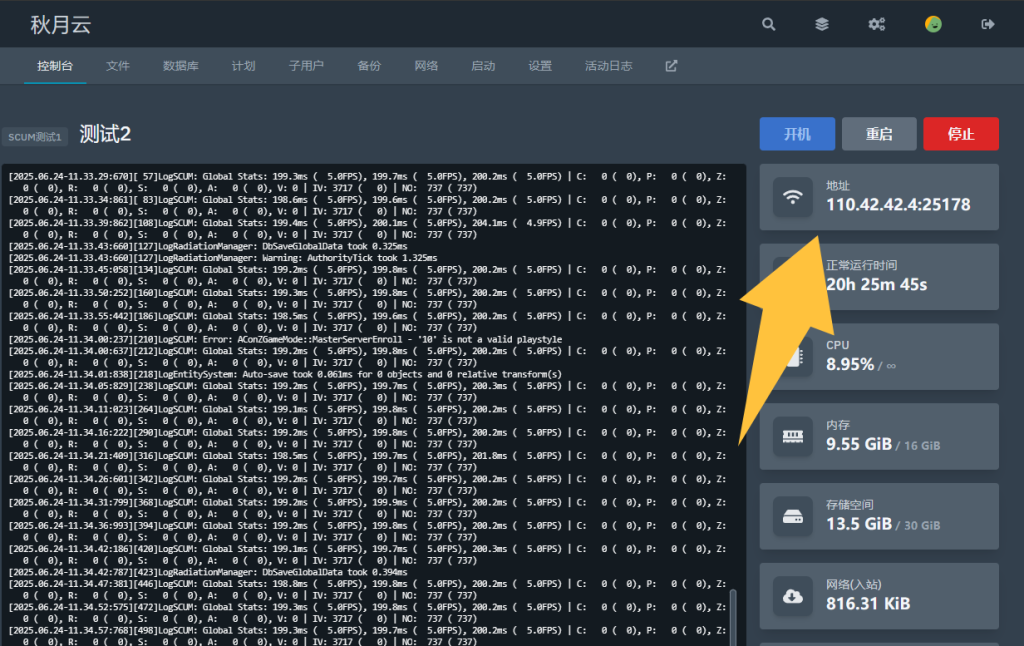The width and height of the screenshot is (1024, 646).
Task: Click the sign out icon
Action: [989, 25]
